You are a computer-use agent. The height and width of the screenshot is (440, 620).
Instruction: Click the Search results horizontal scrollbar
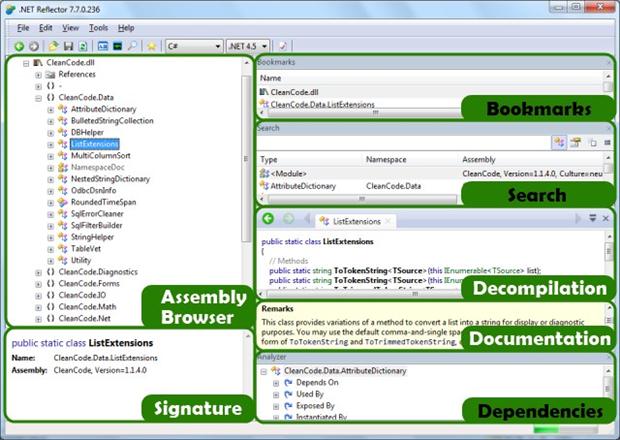362,198
